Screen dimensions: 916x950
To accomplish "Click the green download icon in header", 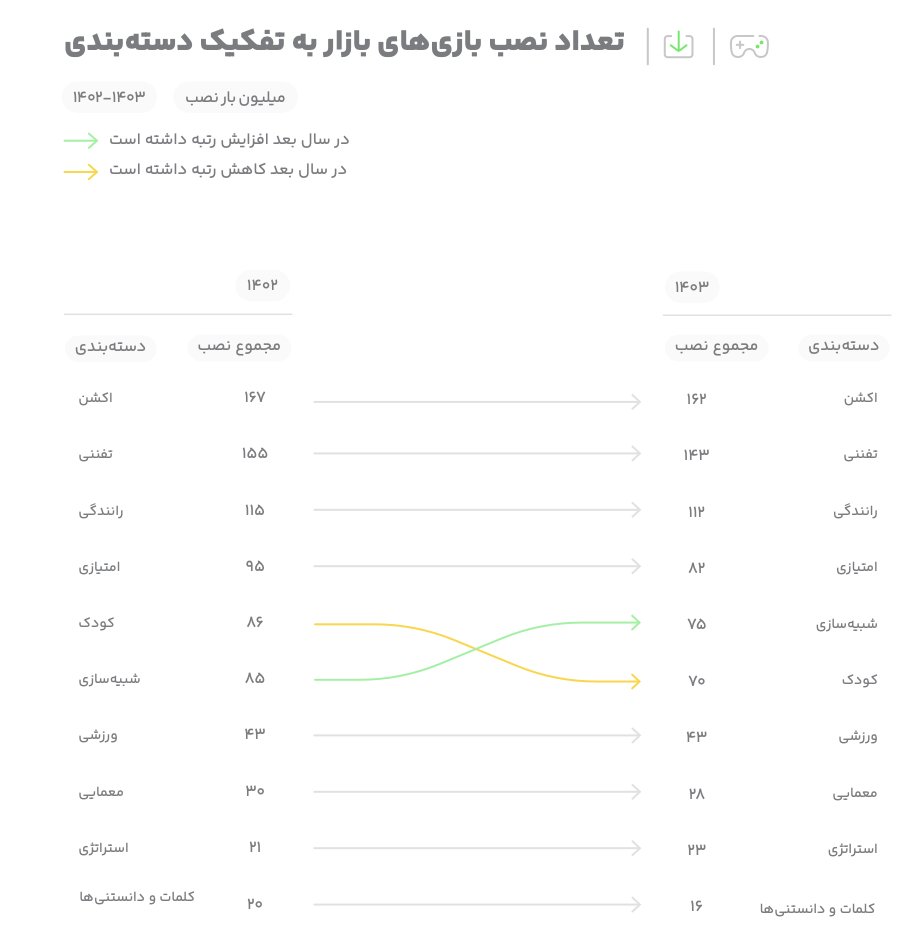I will pos(679,45).
